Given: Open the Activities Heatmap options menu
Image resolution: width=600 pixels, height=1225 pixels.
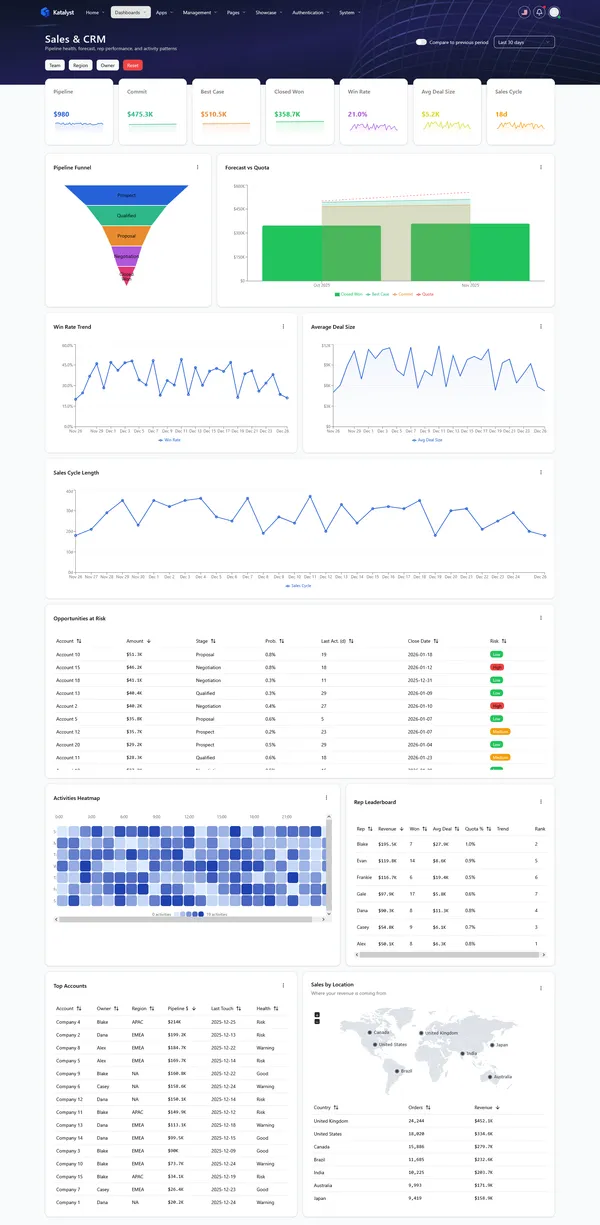Looking at the screenshot, I should (x=326, y=798).
